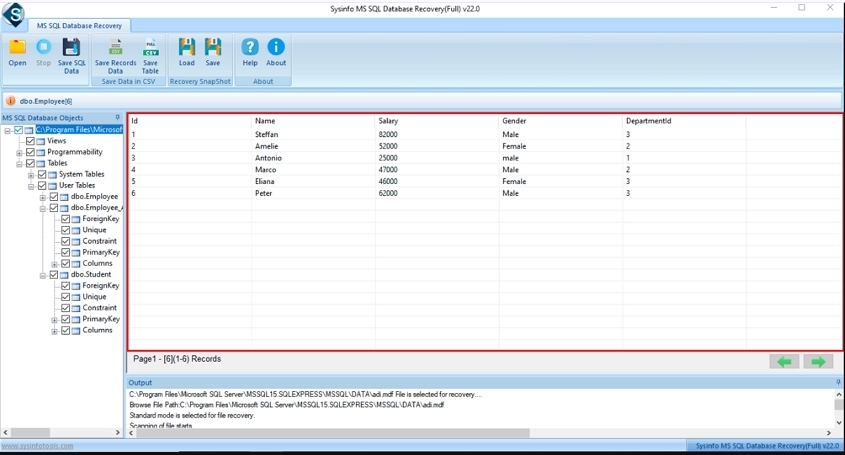This screenshot has width=845, height=455.
Task: Click the icon beside the Tables node
Action: pyautogui.click(x=40, y=163)
